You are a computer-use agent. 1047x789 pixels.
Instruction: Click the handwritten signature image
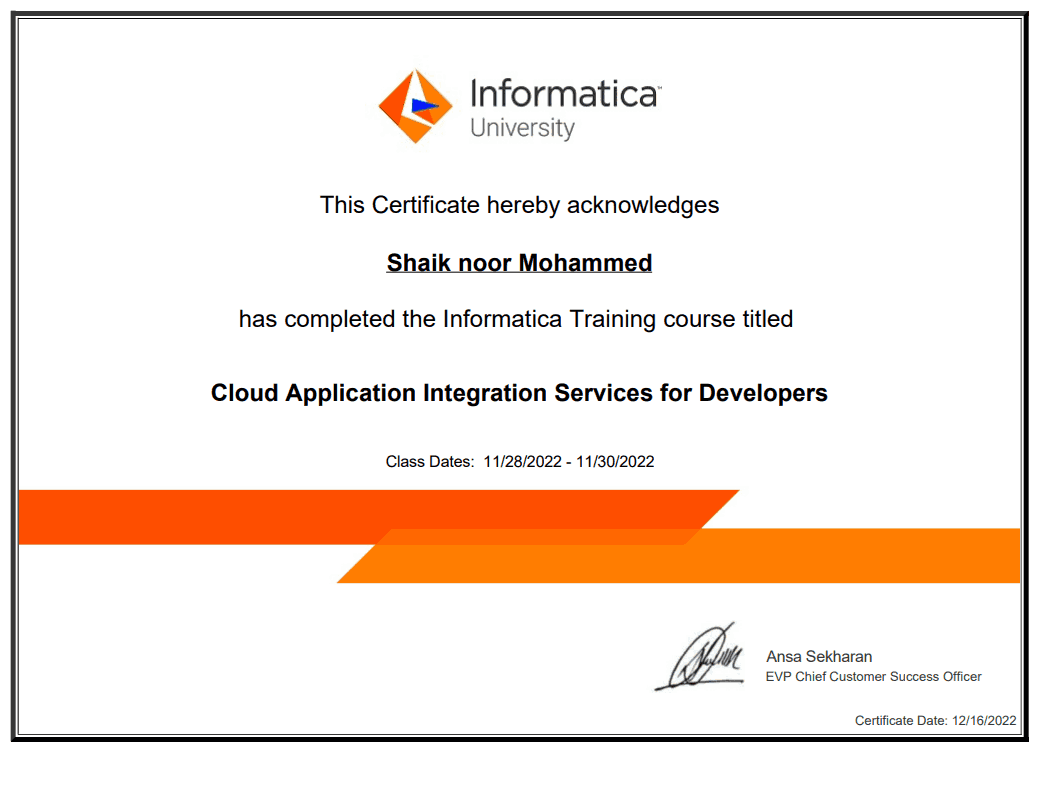click(700, 657)
